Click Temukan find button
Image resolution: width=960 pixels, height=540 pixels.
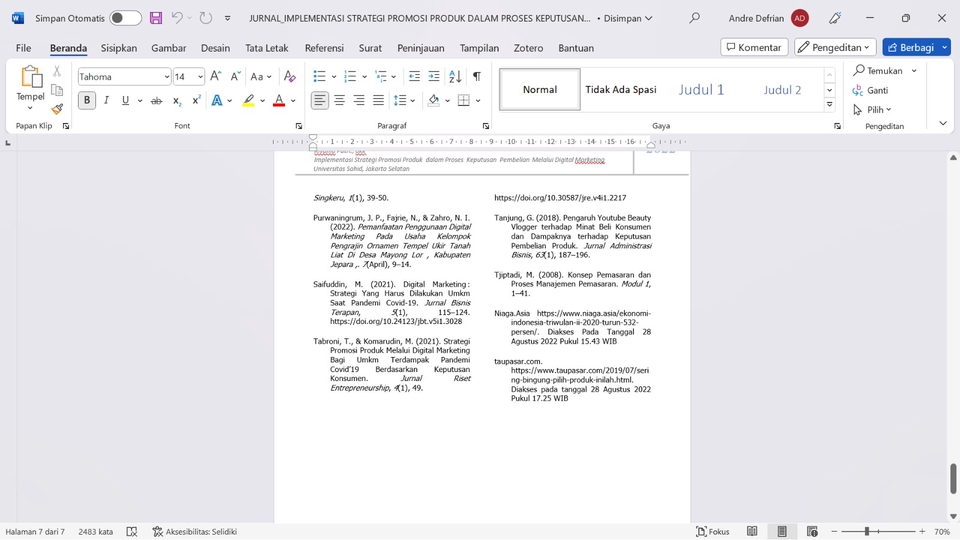(x=879, y=70)
